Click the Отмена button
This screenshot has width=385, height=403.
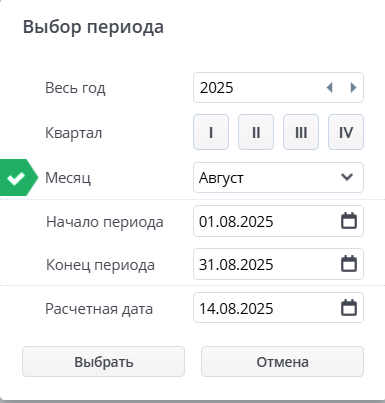[282, 362]
